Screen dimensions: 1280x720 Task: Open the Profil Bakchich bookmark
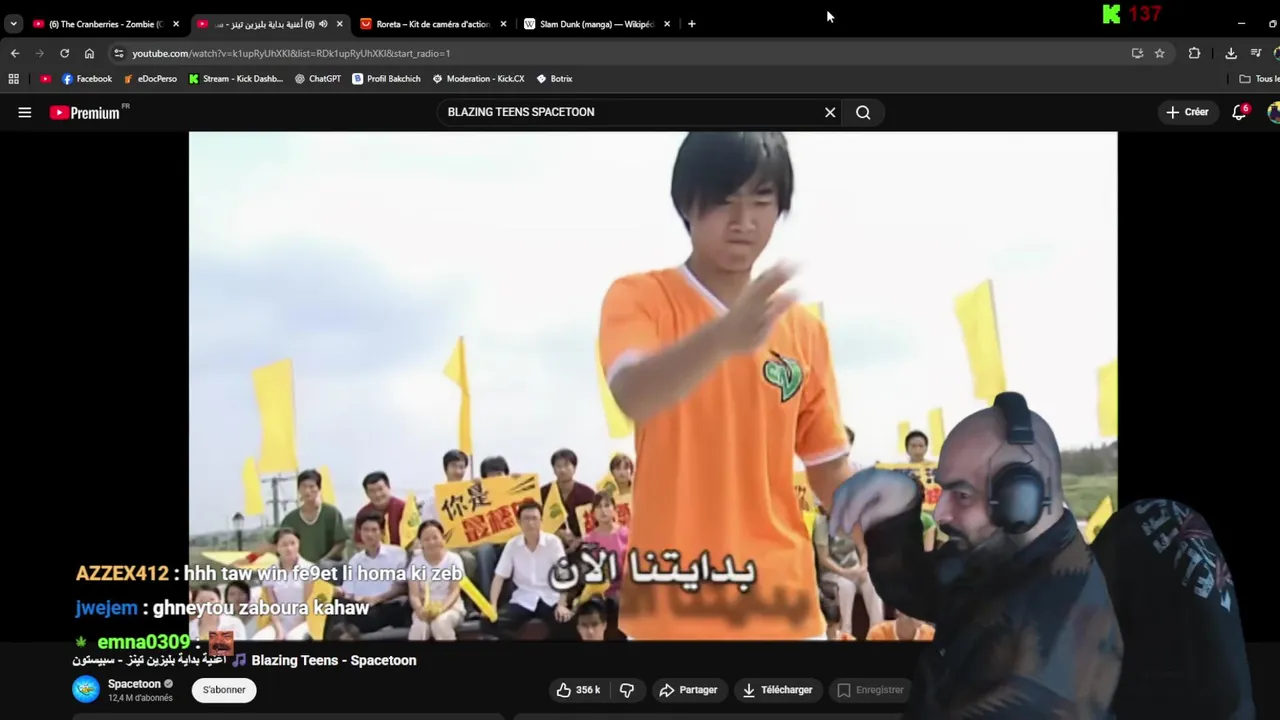(x=386, y=79)
